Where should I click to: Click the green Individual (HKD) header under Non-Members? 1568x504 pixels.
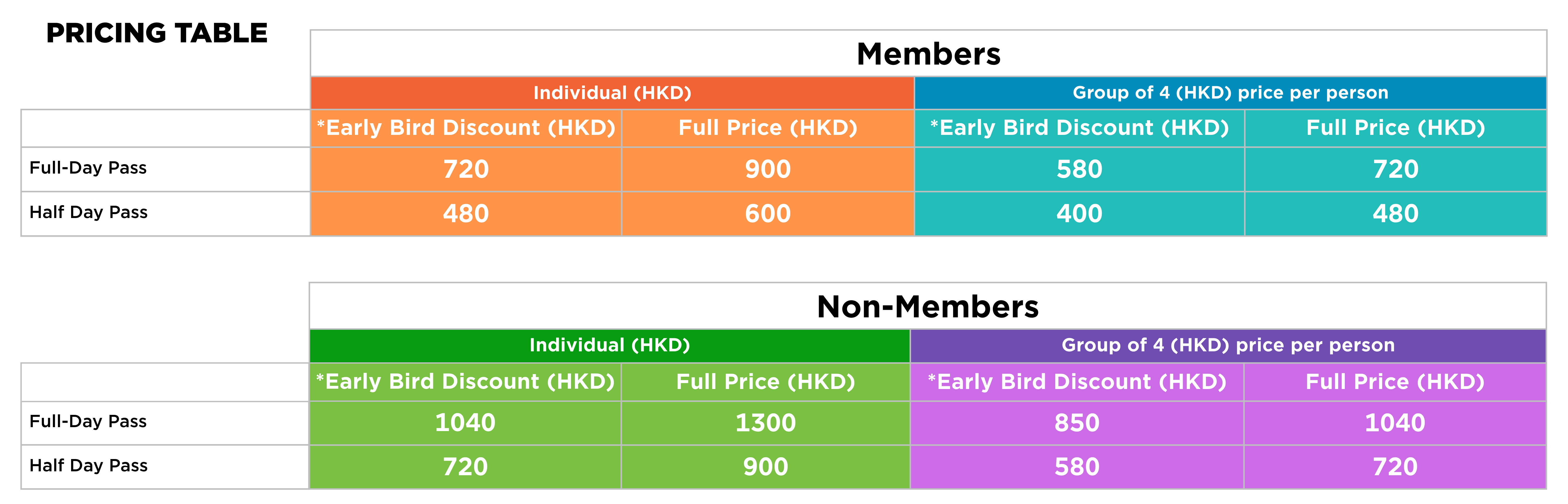(609, 345)
